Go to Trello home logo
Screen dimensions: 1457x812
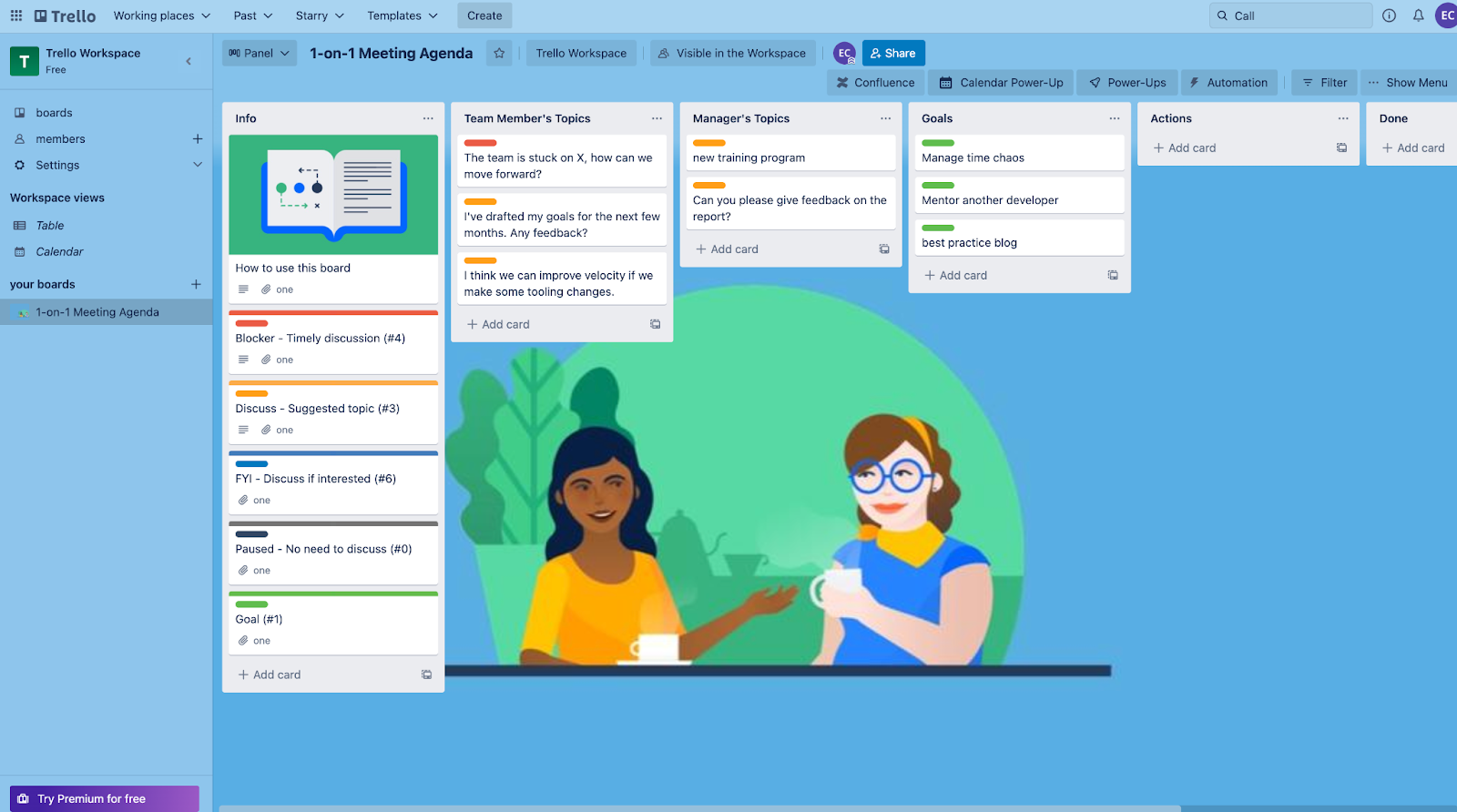tap(65, 15)
